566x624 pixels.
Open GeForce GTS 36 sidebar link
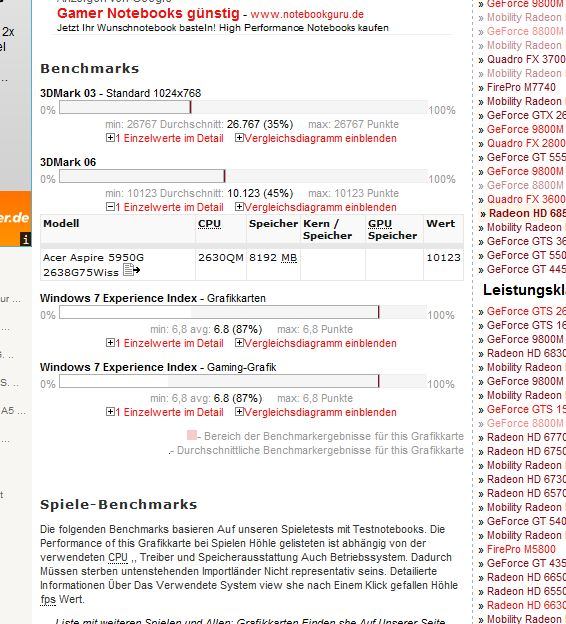526,241
